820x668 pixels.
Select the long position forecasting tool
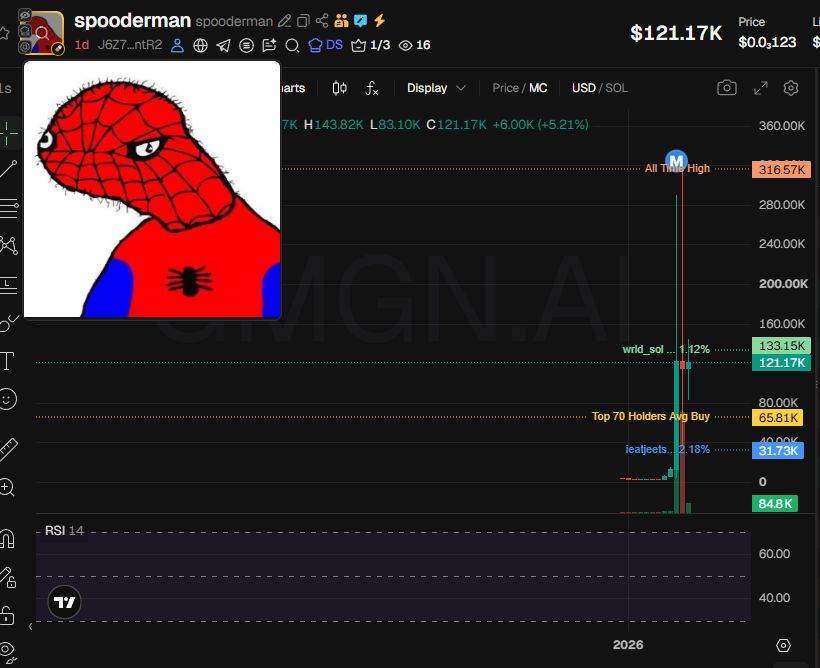9,285
